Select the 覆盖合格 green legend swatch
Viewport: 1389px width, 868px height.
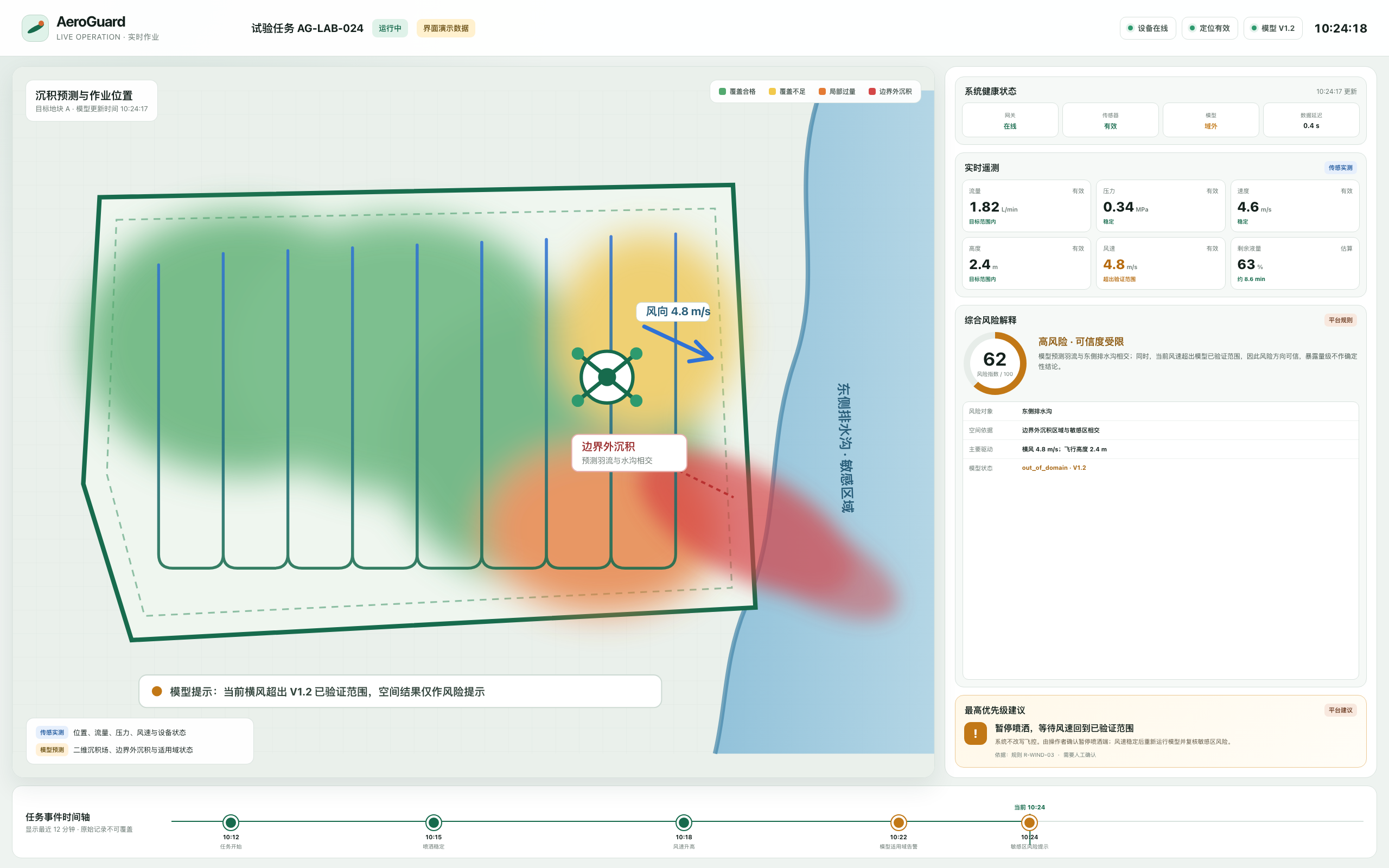coord(723,91)
